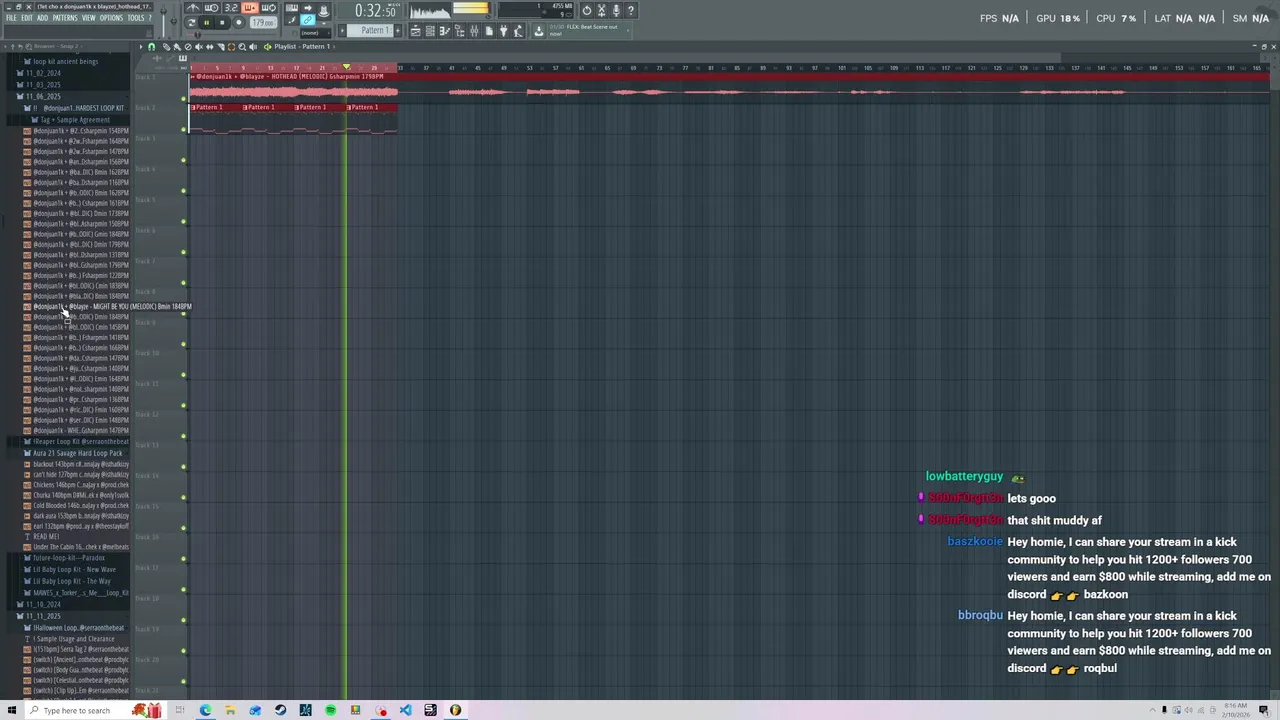The width and height of the screenshot is (1280, 720).
Task: Toggle the 3.2 countdown before recording
Action: coord(230,7)
